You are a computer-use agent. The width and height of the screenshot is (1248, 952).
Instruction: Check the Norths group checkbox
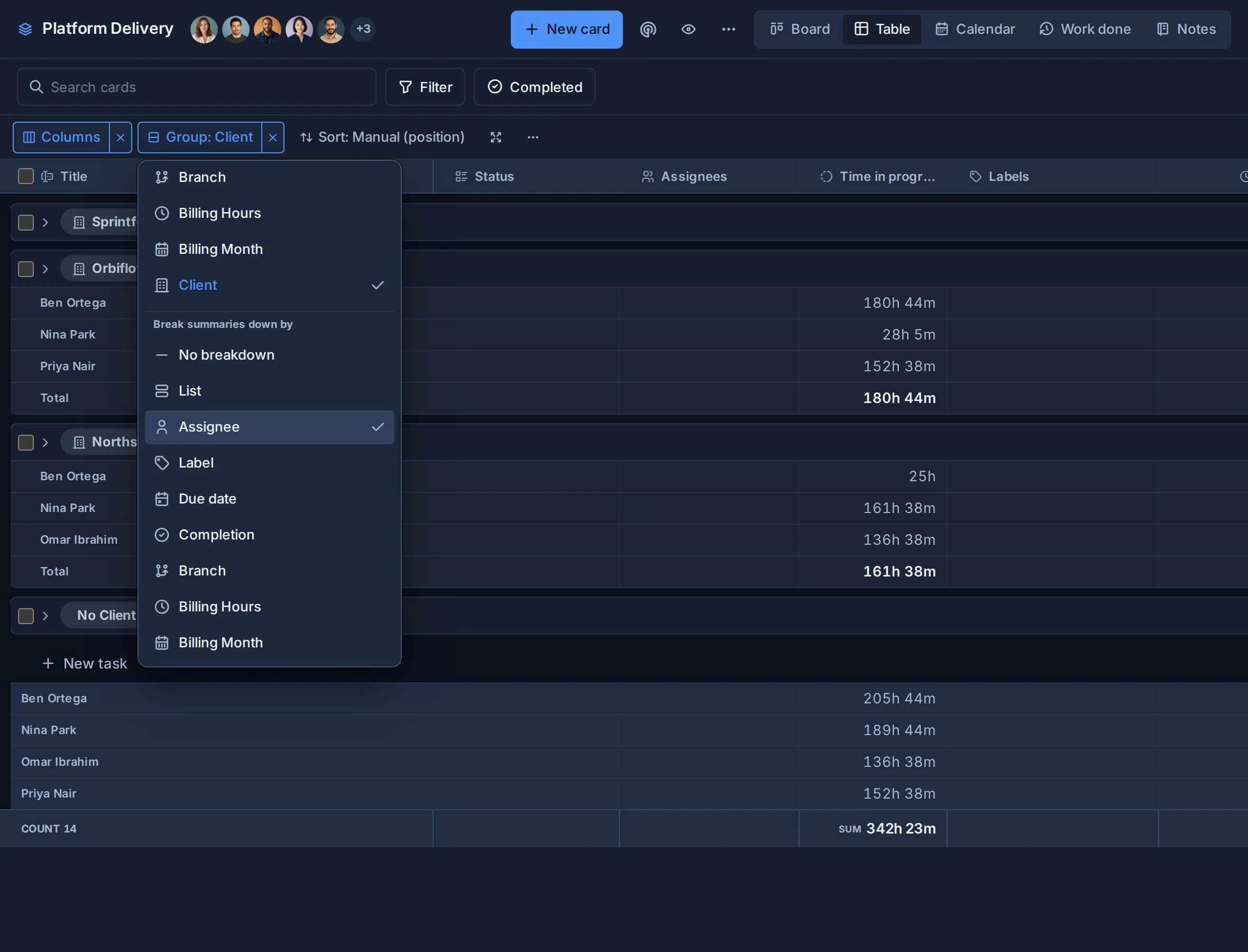click(26, 442)
